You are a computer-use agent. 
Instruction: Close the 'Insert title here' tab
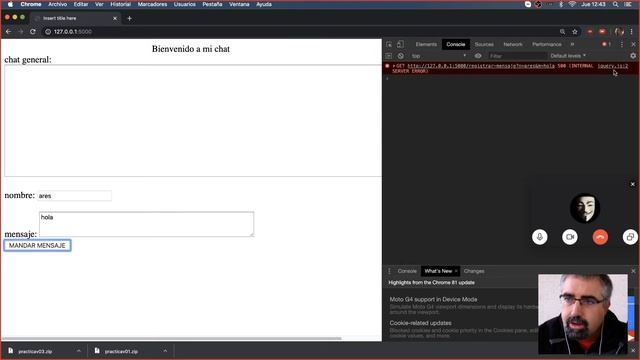click(x=115, y=18)
